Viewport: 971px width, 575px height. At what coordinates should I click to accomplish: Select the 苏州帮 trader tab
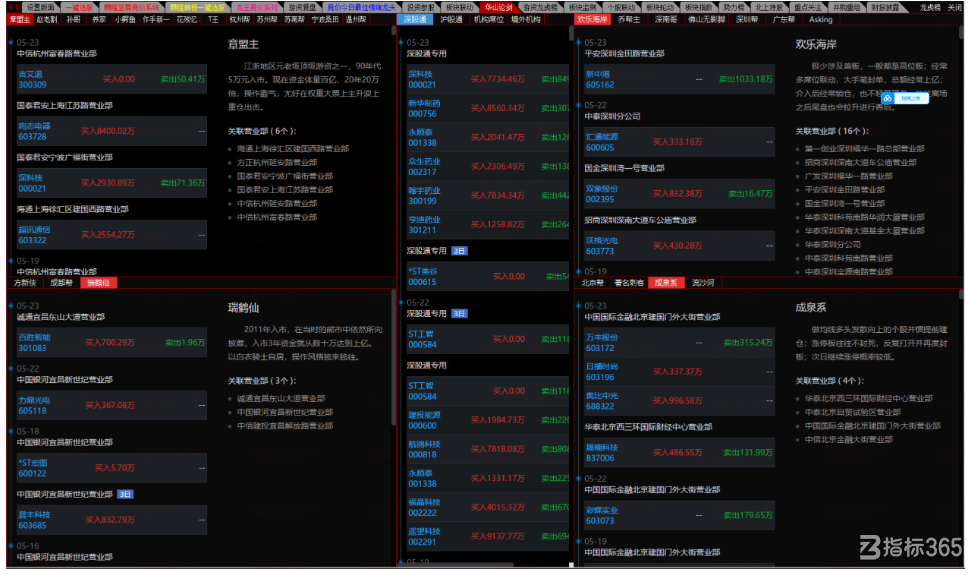tap(267, 19)
